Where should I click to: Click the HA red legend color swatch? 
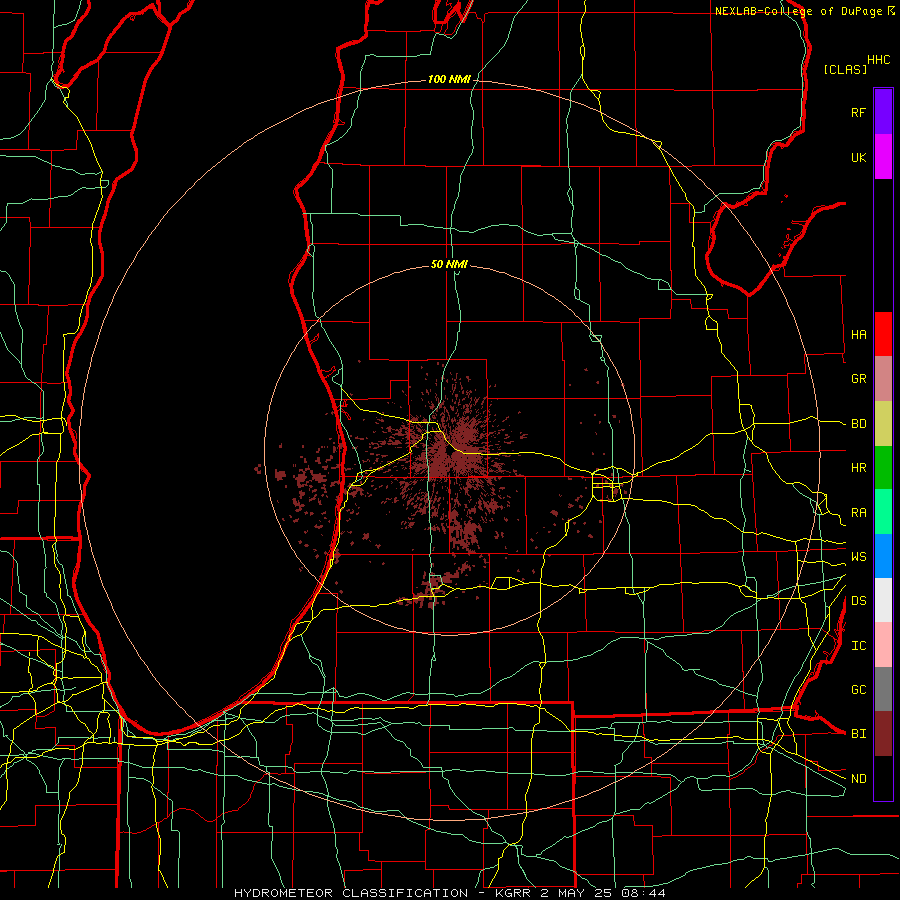coord(883,334)
